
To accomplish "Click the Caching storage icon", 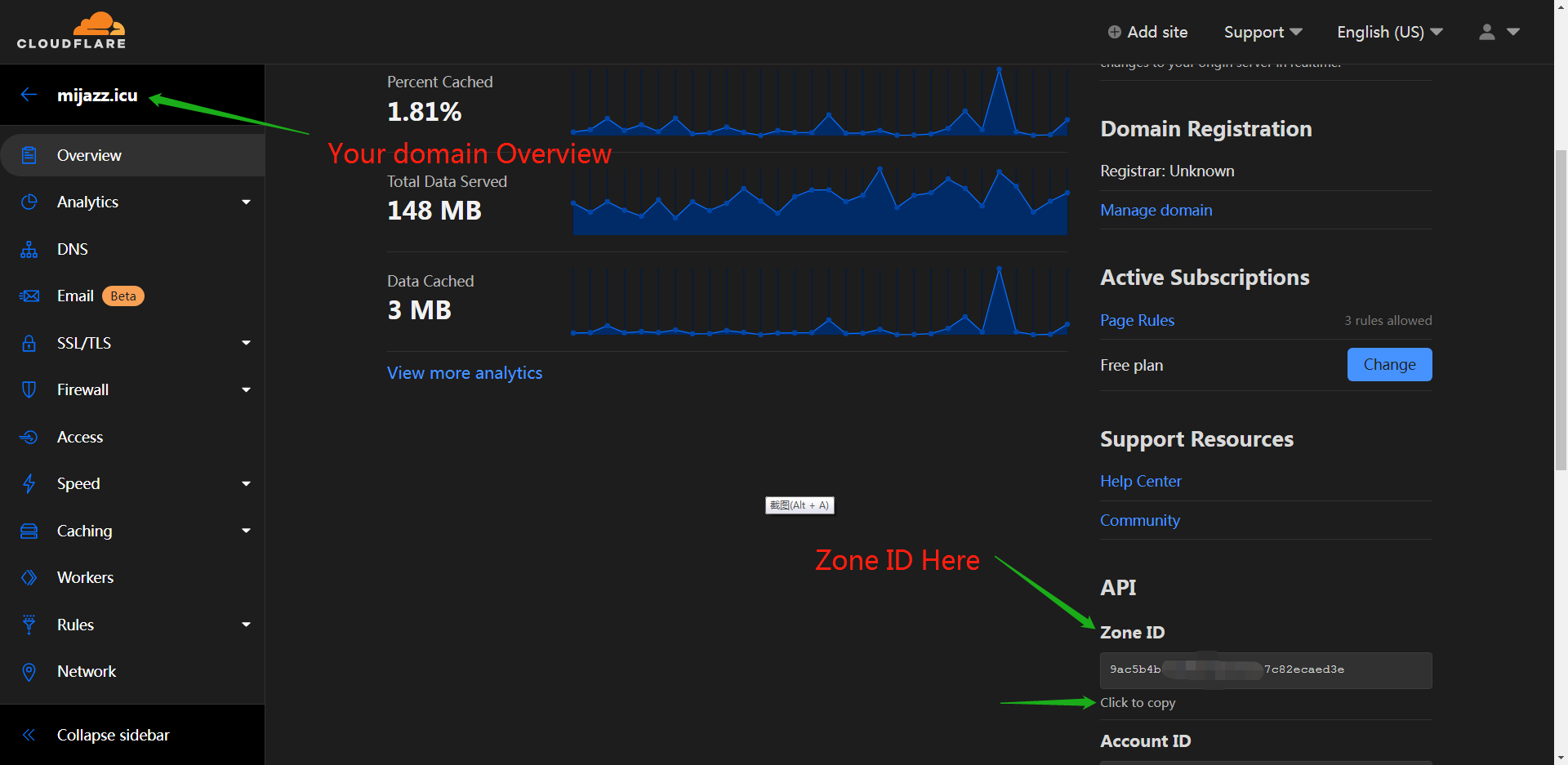I will coord(29,531).
